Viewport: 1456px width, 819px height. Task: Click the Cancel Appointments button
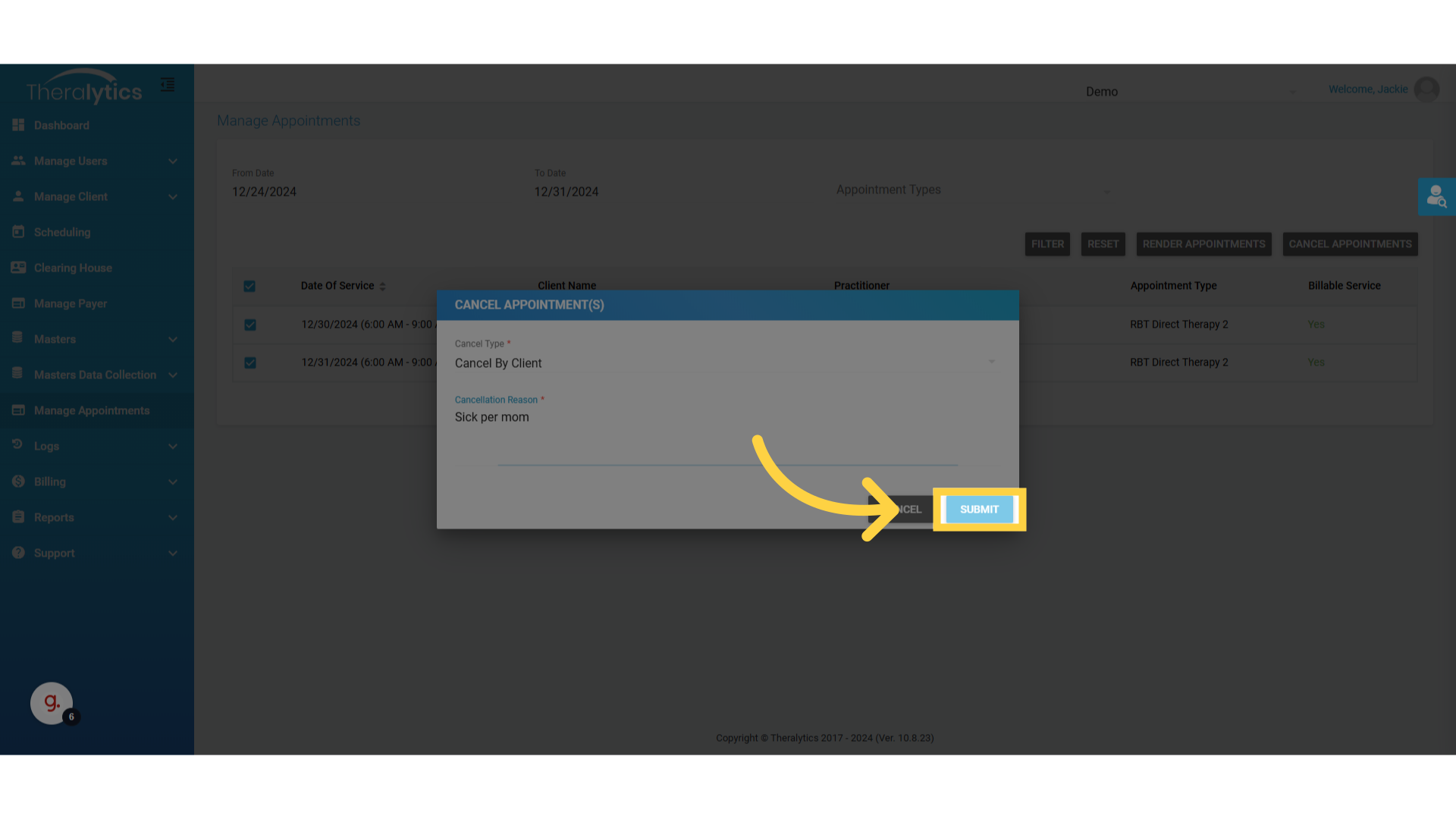1350,244
